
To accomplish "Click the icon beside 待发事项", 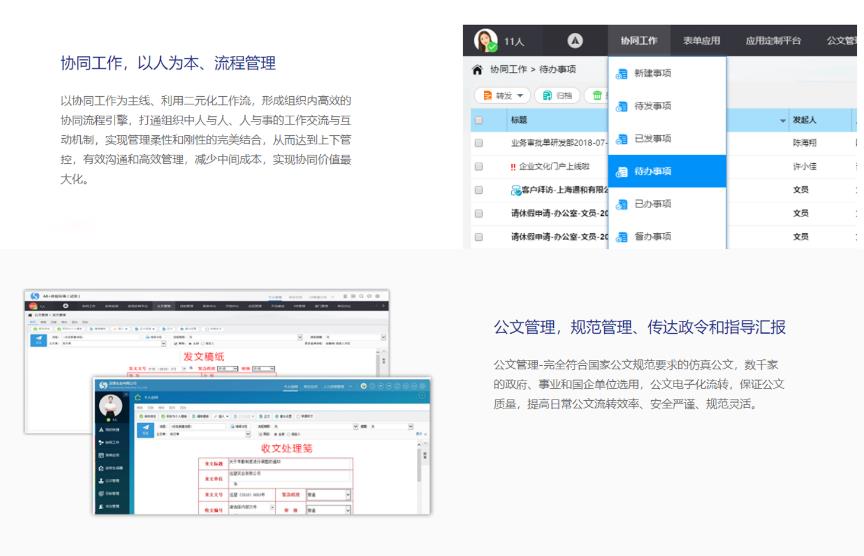I will (622, 106).
